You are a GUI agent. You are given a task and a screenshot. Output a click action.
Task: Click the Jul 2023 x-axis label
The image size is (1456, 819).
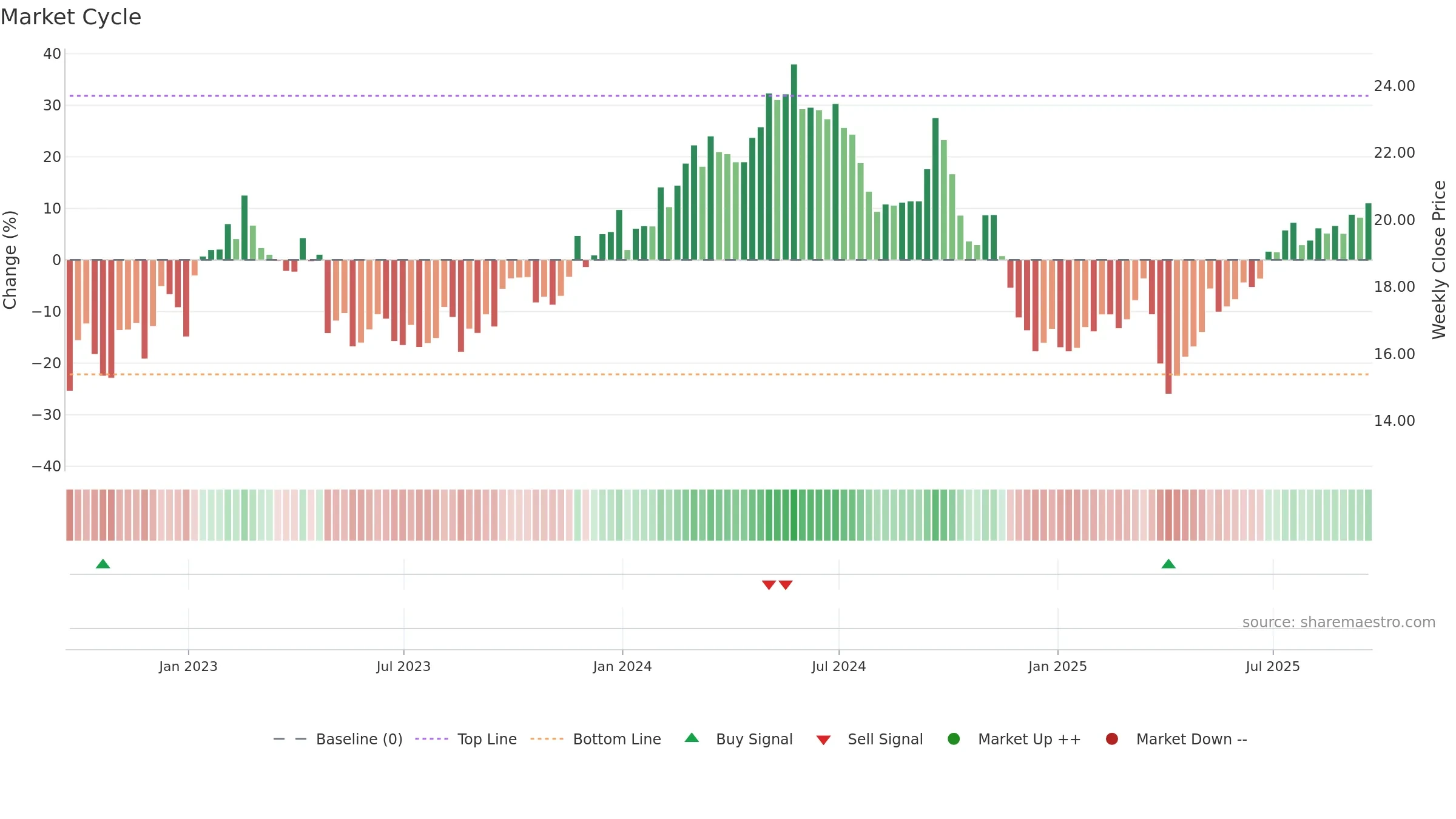[403, 666]
